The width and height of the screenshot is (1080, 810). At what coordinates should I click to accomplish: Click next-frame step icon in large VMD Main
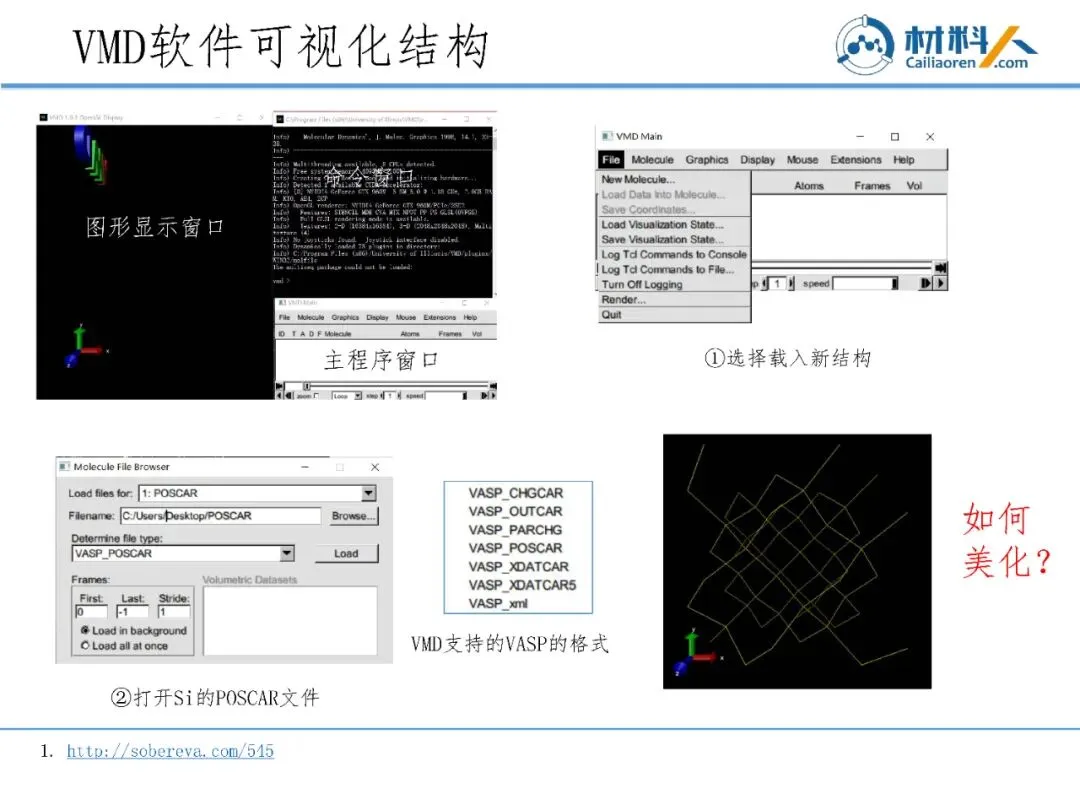(x=925, y=283)
